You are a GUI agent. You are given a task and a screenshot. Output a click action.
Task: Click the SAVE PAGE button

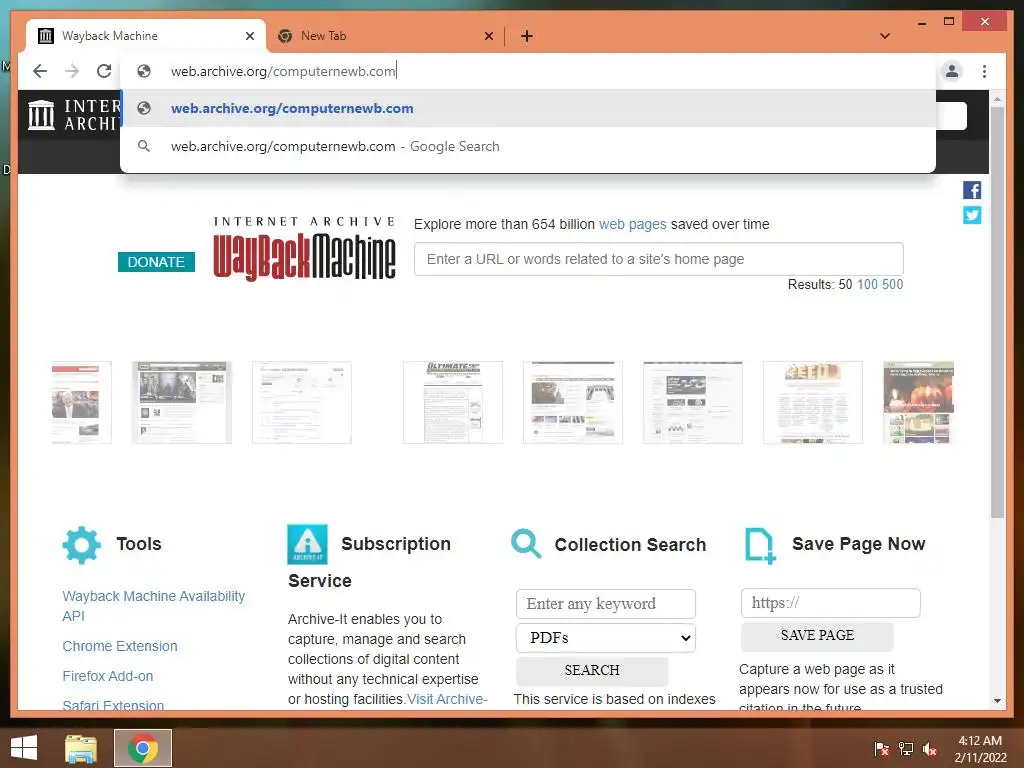tap(817, 635)
